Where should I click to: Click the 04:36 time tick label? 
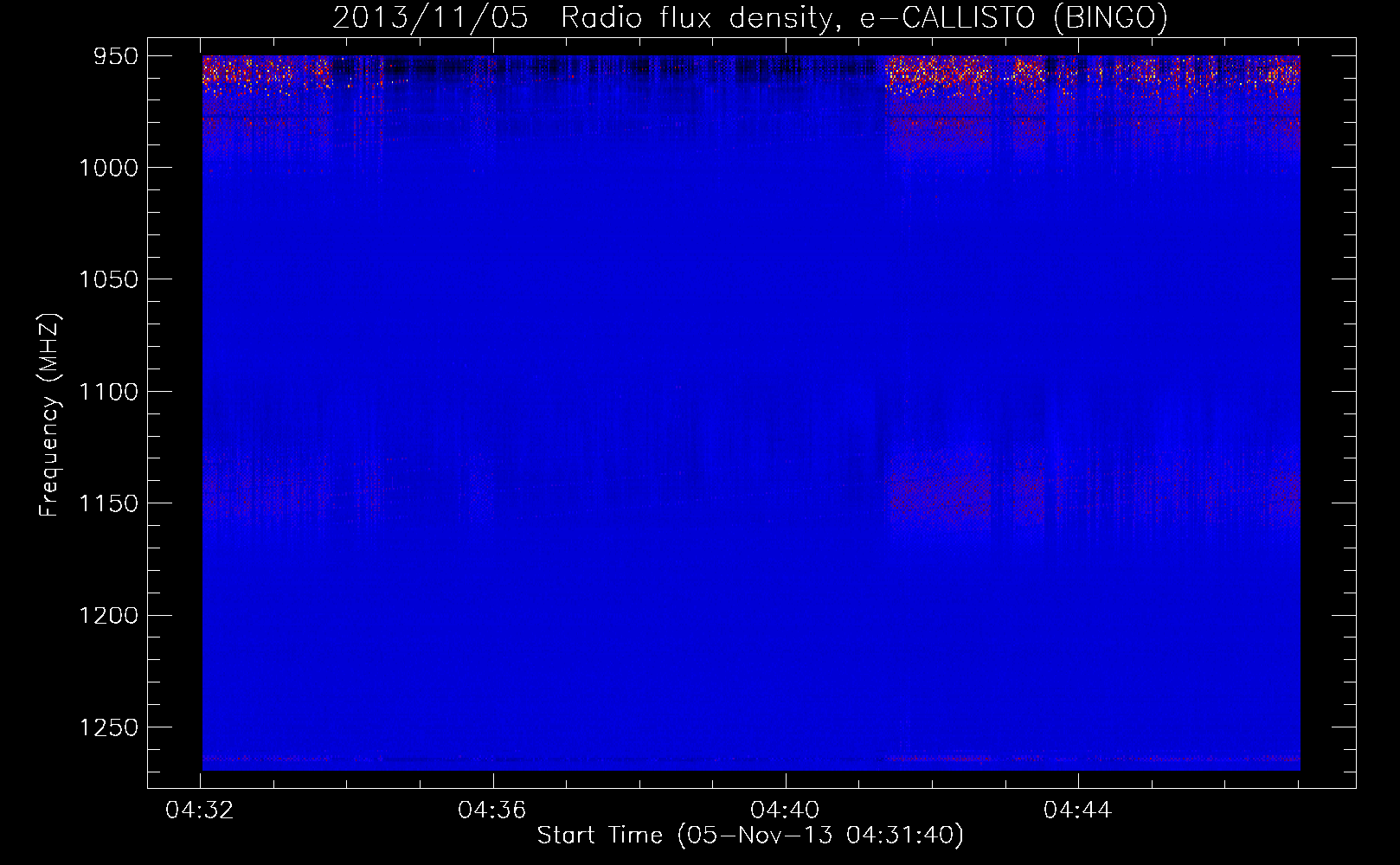coord(492,811)
